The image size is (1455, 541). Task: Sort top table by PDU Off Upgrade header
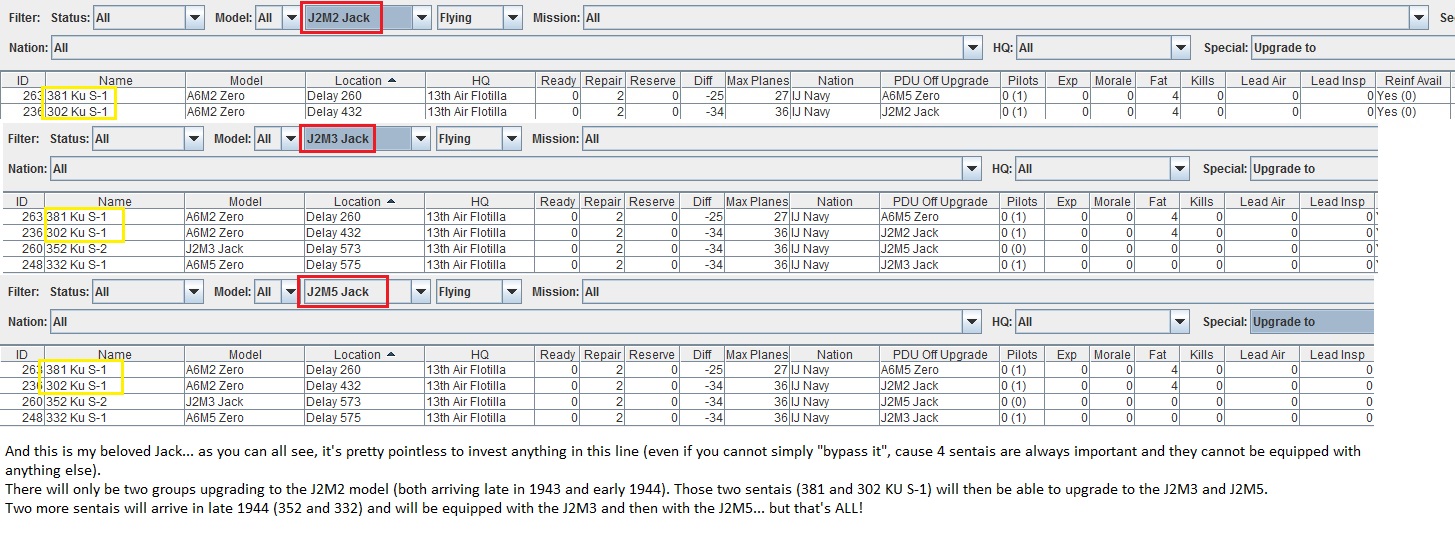(940, 80)
